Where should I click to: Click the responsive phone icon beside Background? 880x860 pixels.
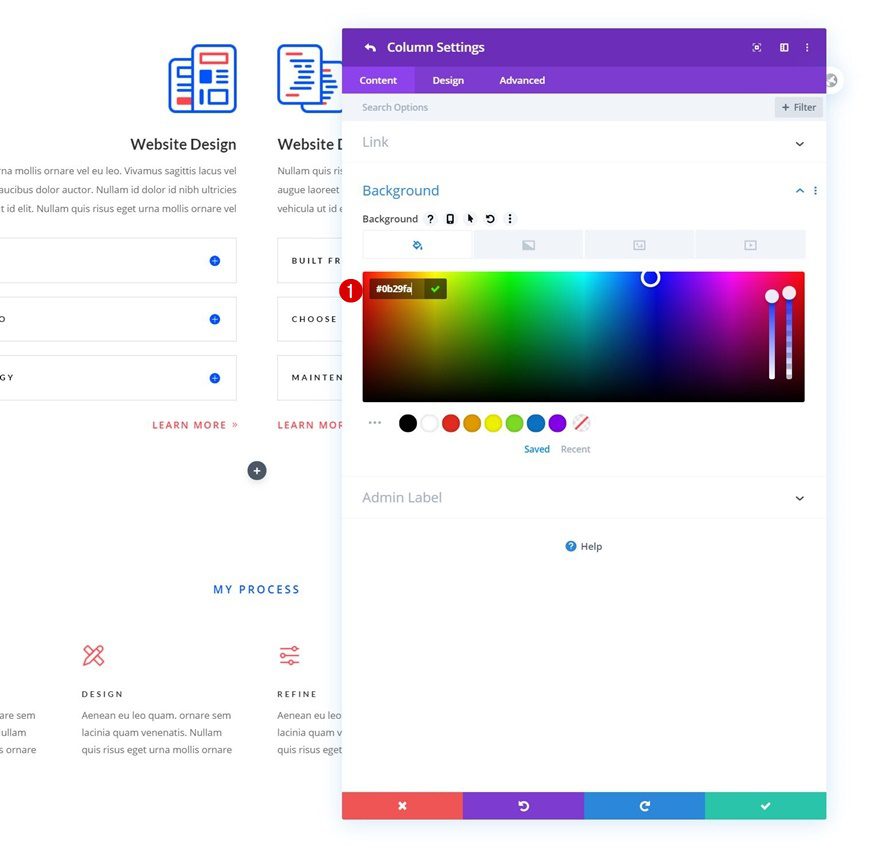coord(450,219)
